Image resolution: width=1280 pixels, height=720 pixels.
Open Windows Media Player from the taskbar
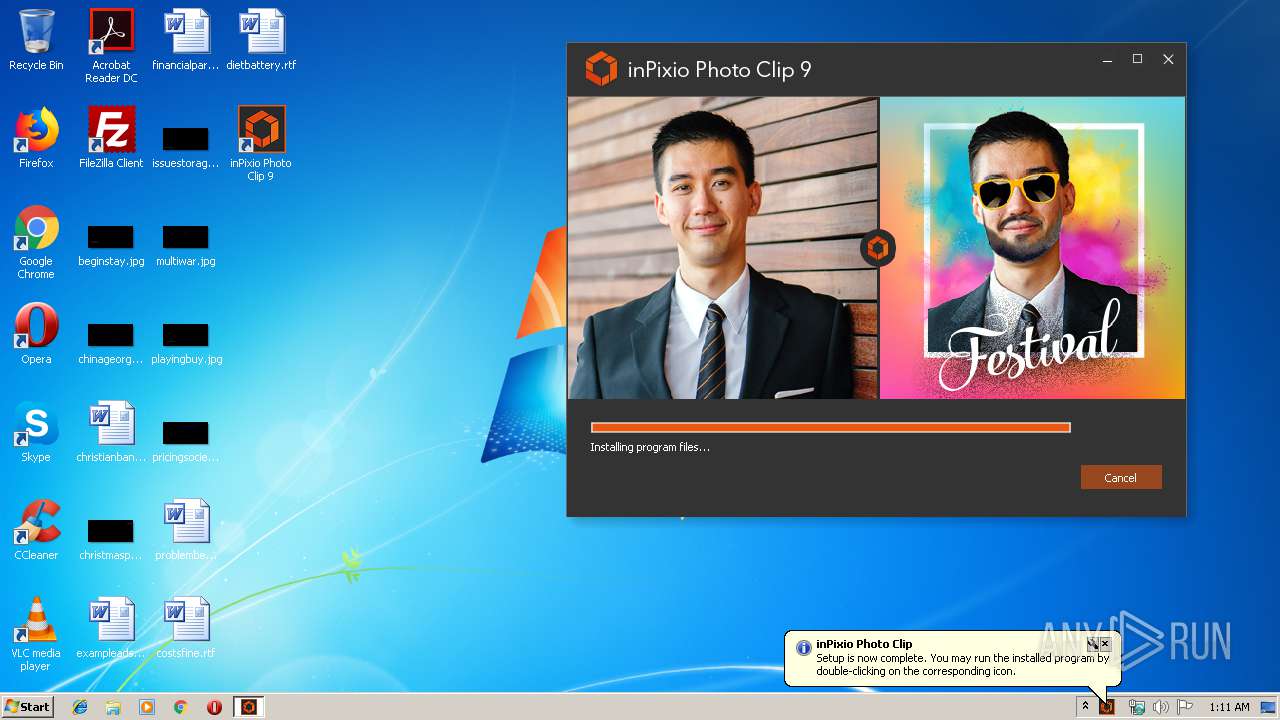tap(147, 707)
